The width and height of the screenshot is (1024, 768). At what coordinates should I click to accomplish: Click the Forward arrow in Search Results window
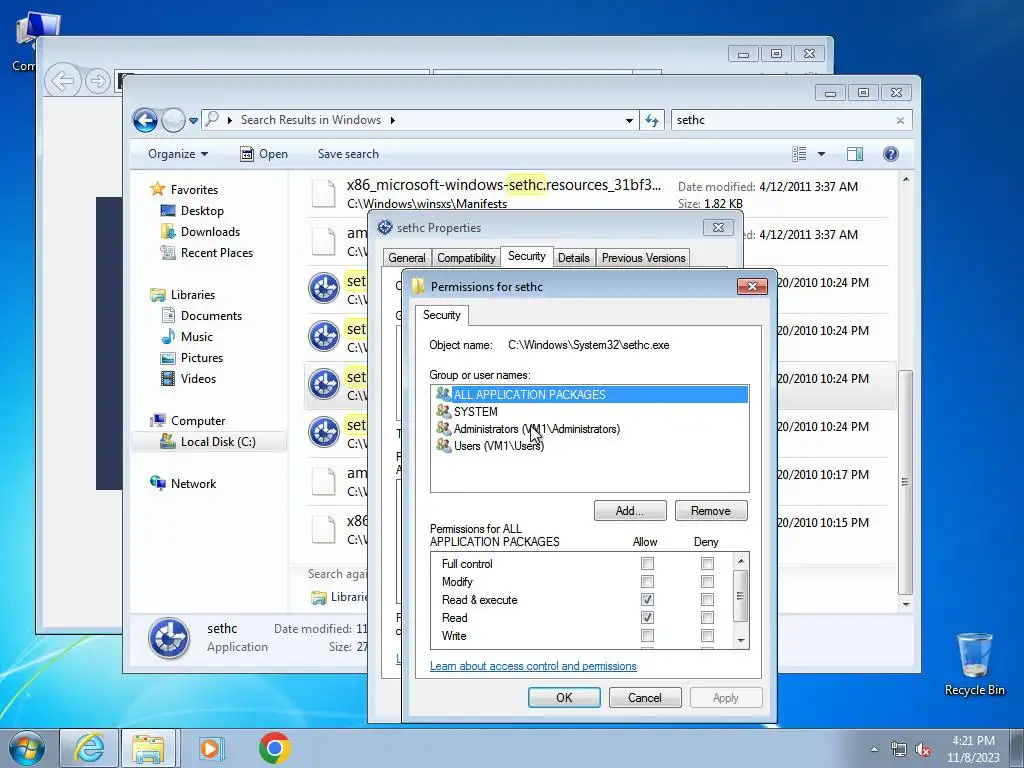coord(173,120)
